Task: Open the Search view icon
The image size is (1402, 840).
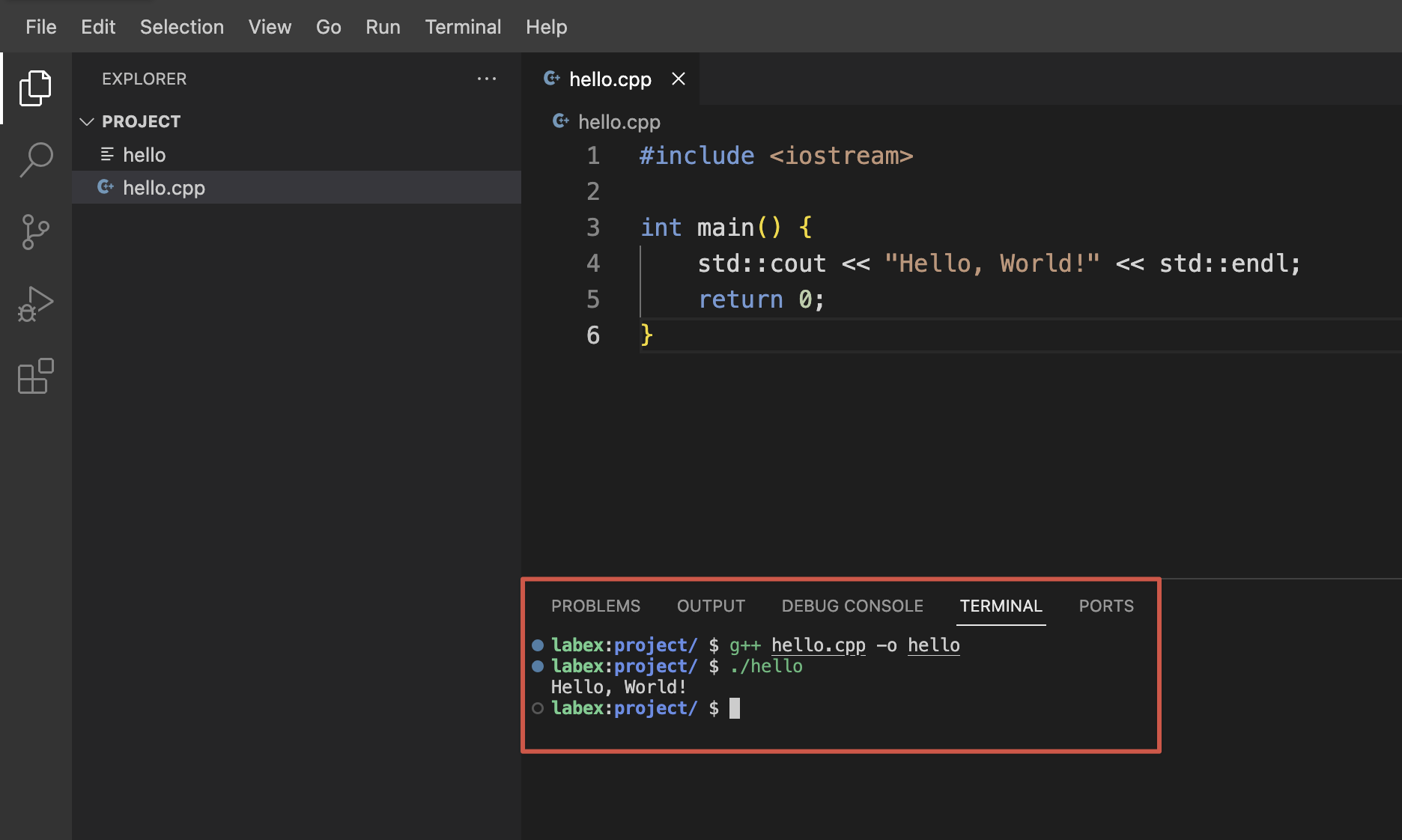Action: point(35,160)
